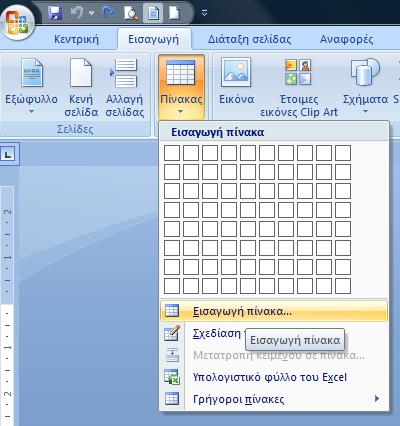Screen dimensions: 400x426
Task: Create a new blank document icon
Action: (175, 13)
